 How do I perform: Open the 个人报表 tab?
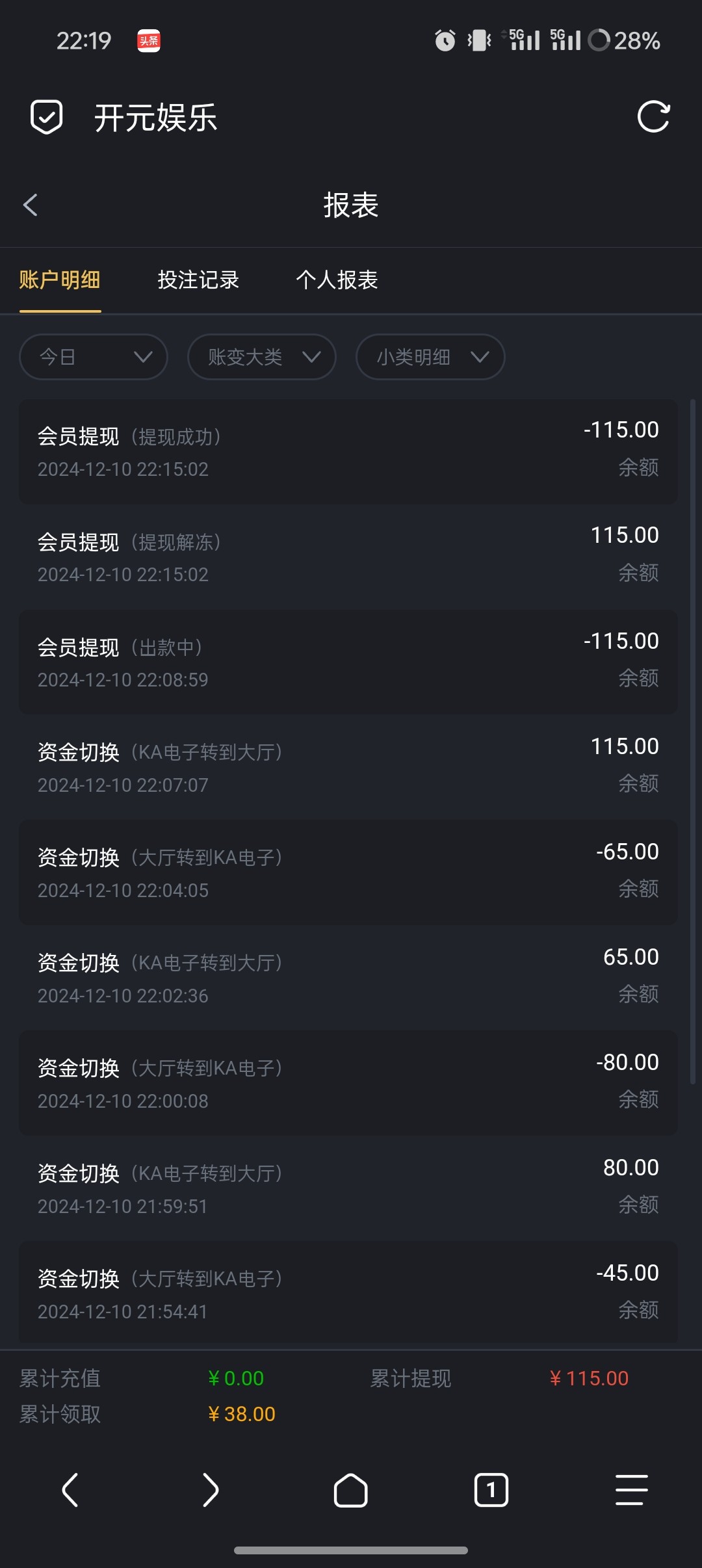(x=337, y=280)
